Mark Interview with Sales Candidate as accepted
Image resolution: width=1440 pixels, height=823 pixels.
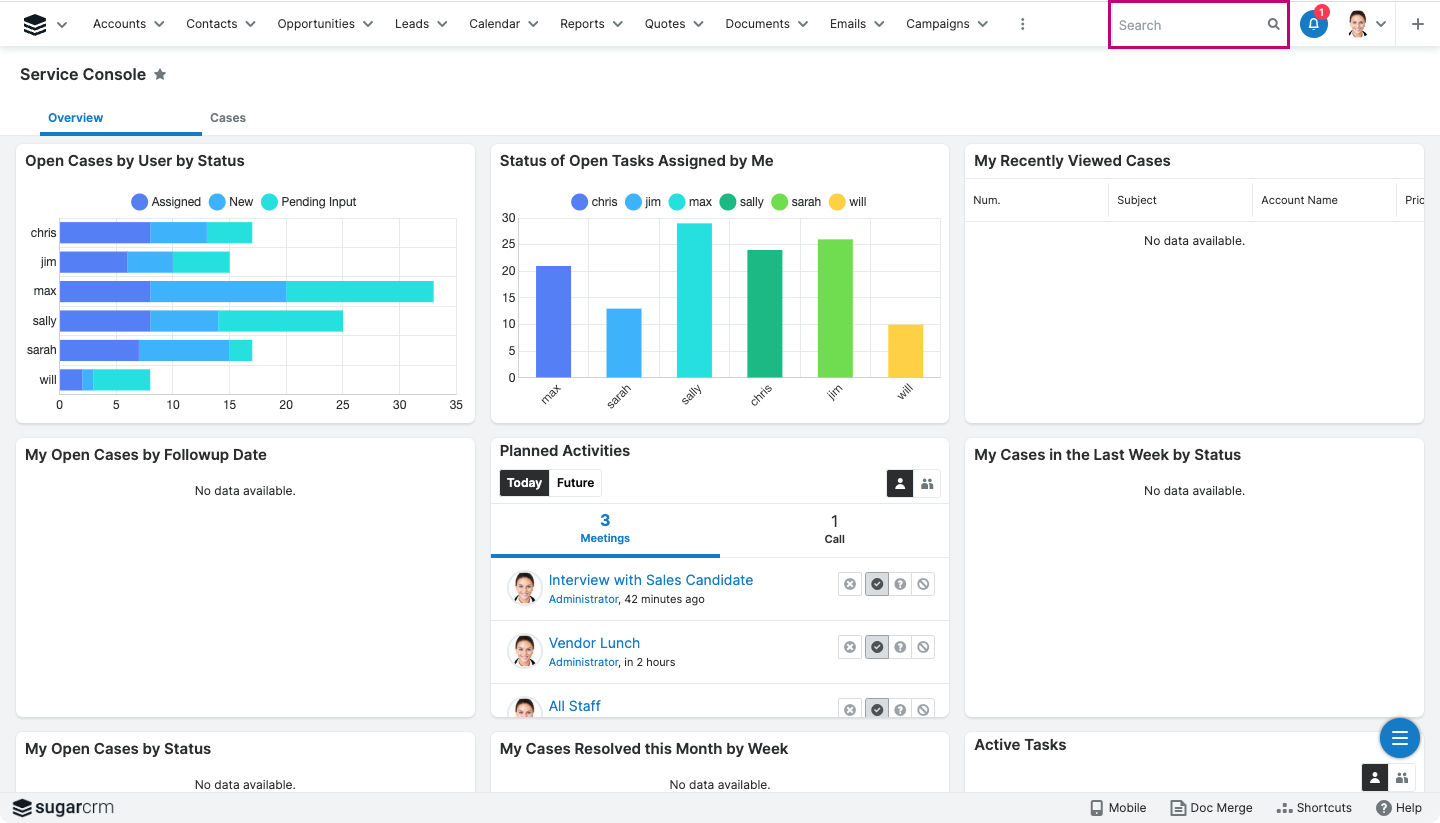[877, 584]
